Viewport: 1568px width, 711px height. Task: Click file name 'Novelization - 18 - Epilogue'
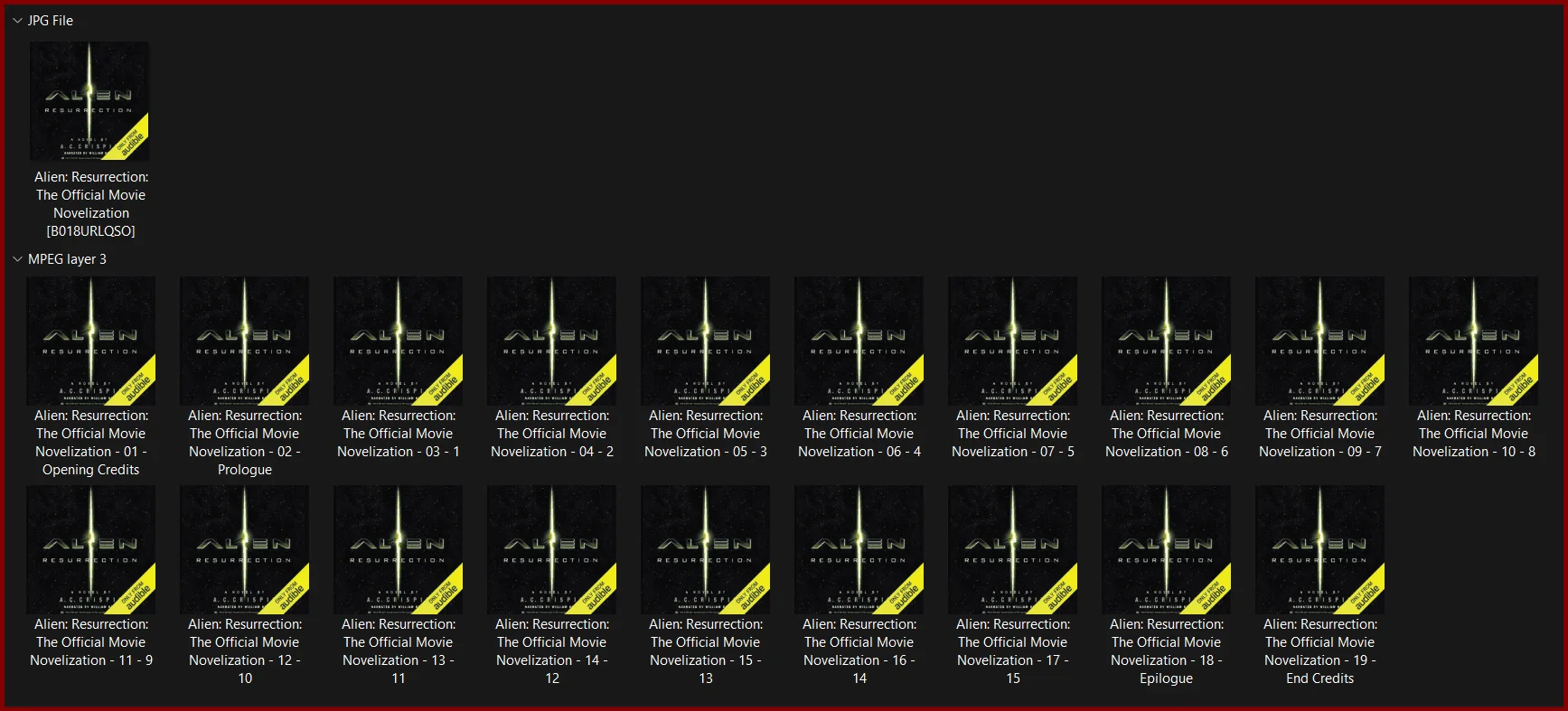coord(1167,651)
